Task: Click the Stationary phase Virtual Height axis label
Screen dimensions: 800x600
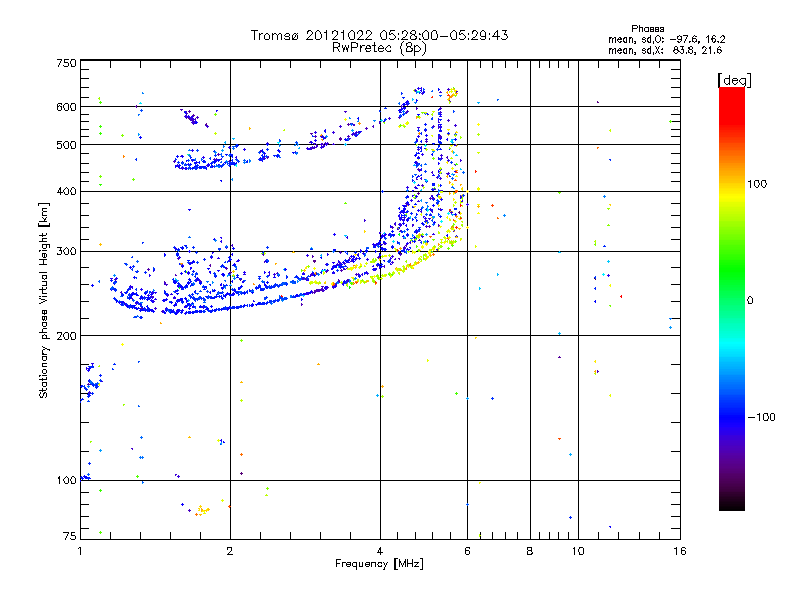Action: (x=44, y=300)
